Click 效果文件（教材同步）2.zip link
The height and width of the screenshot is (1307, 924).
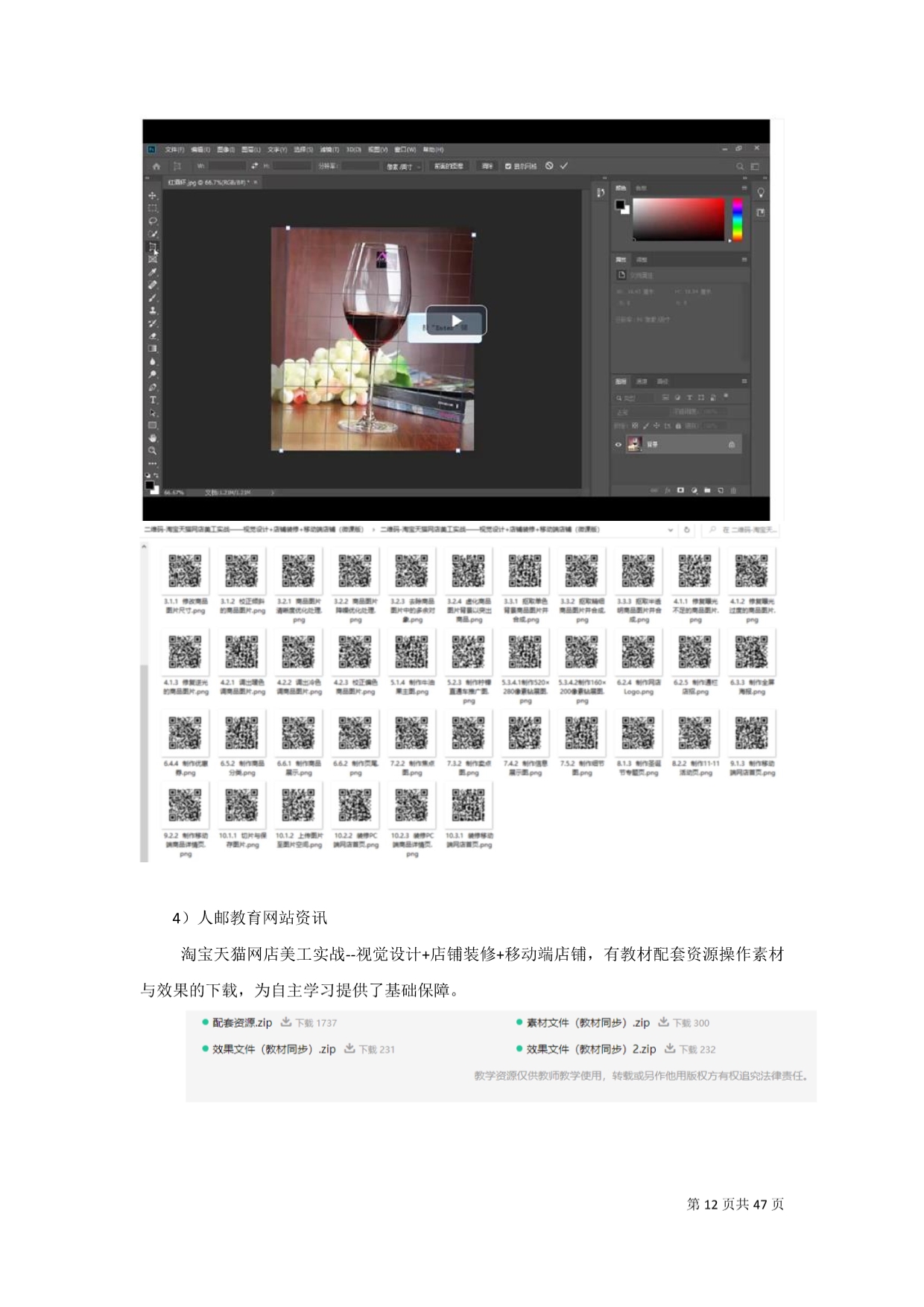[591, 1049]
